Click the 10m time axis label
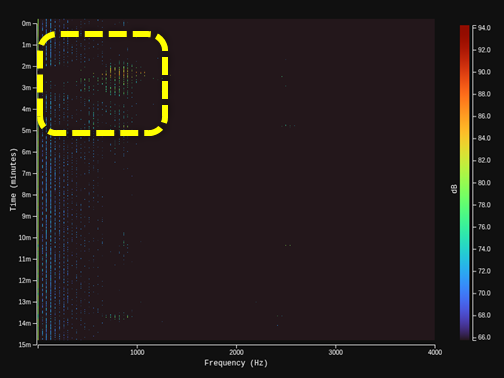This screenshot has width=504, height=378. click(25, 238)
